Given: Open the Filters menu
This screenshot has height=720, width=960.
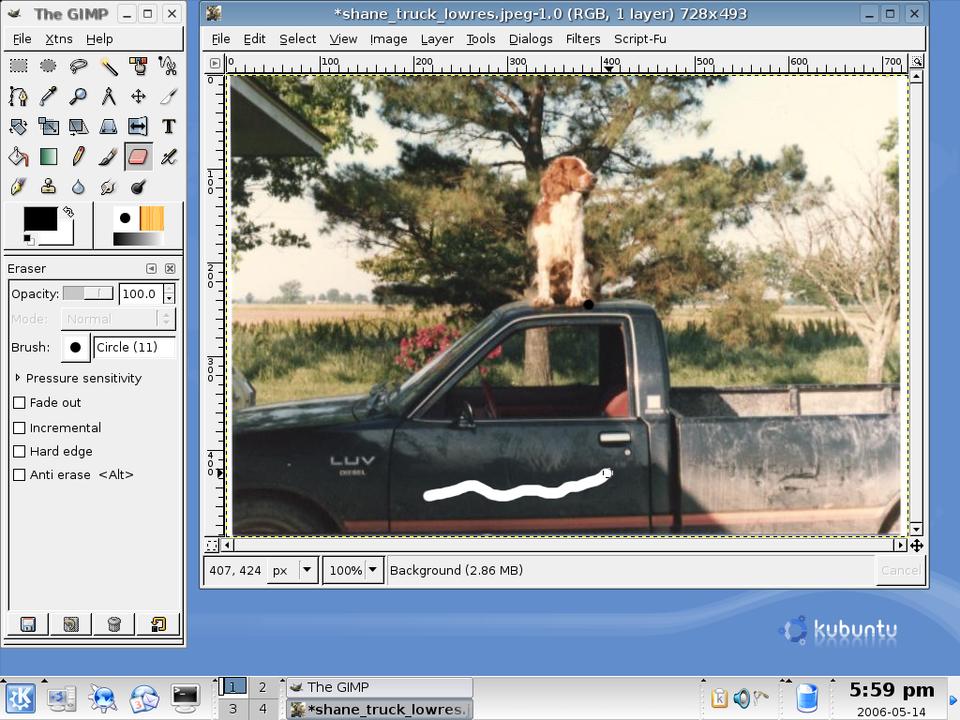Looking at the screenshot, I should pyautogui.click(x=582, y=39).
